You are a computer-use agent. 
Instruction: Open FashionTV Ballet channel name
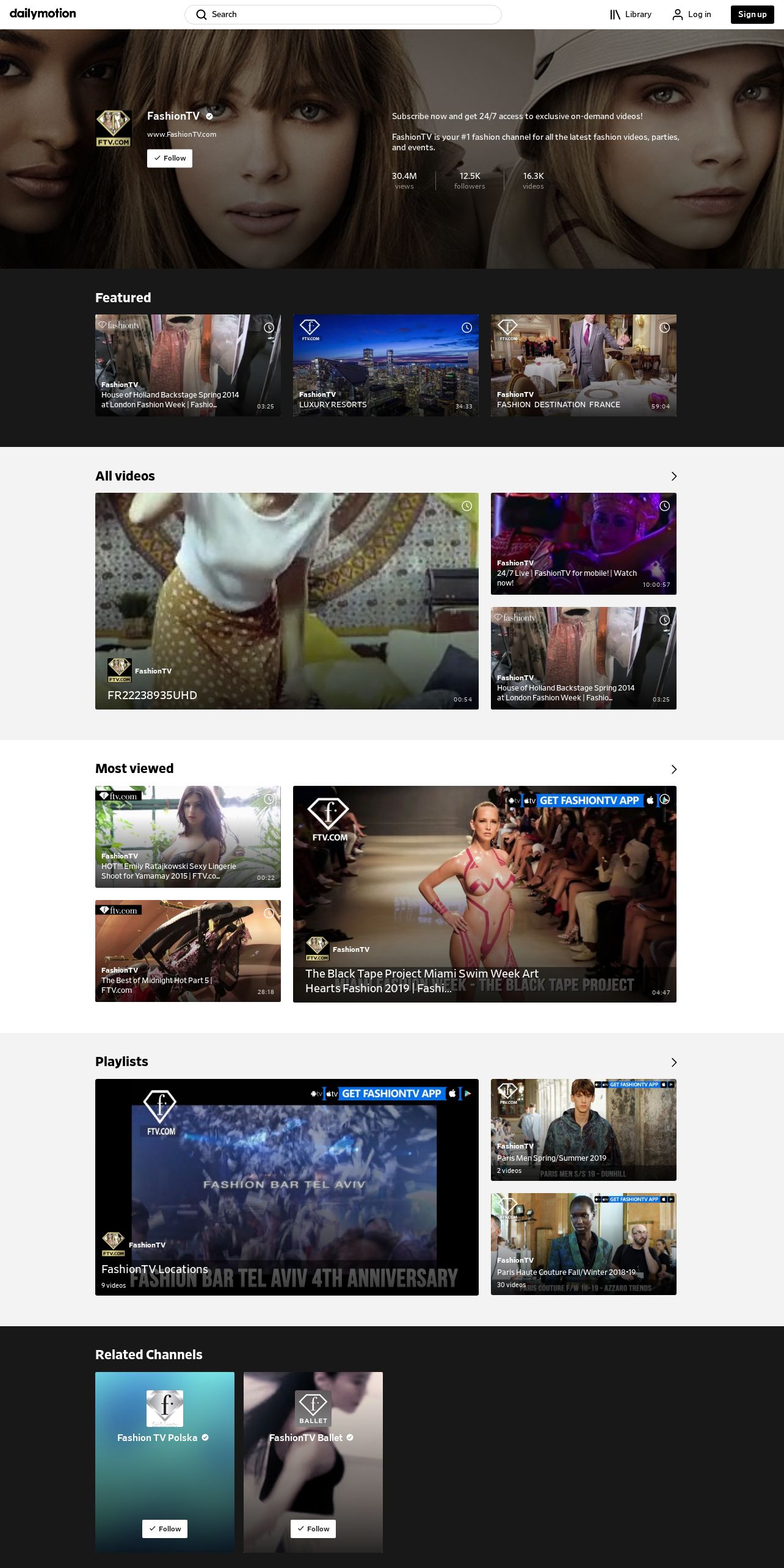coord(306,1438)
